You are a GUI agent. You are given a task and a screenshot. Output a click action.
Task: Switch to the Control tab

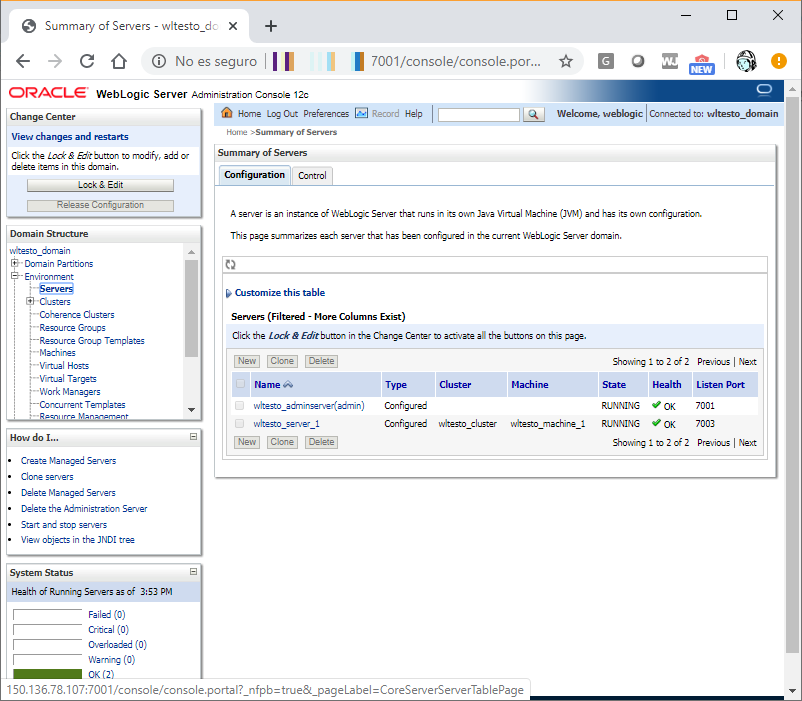(312, 175)
